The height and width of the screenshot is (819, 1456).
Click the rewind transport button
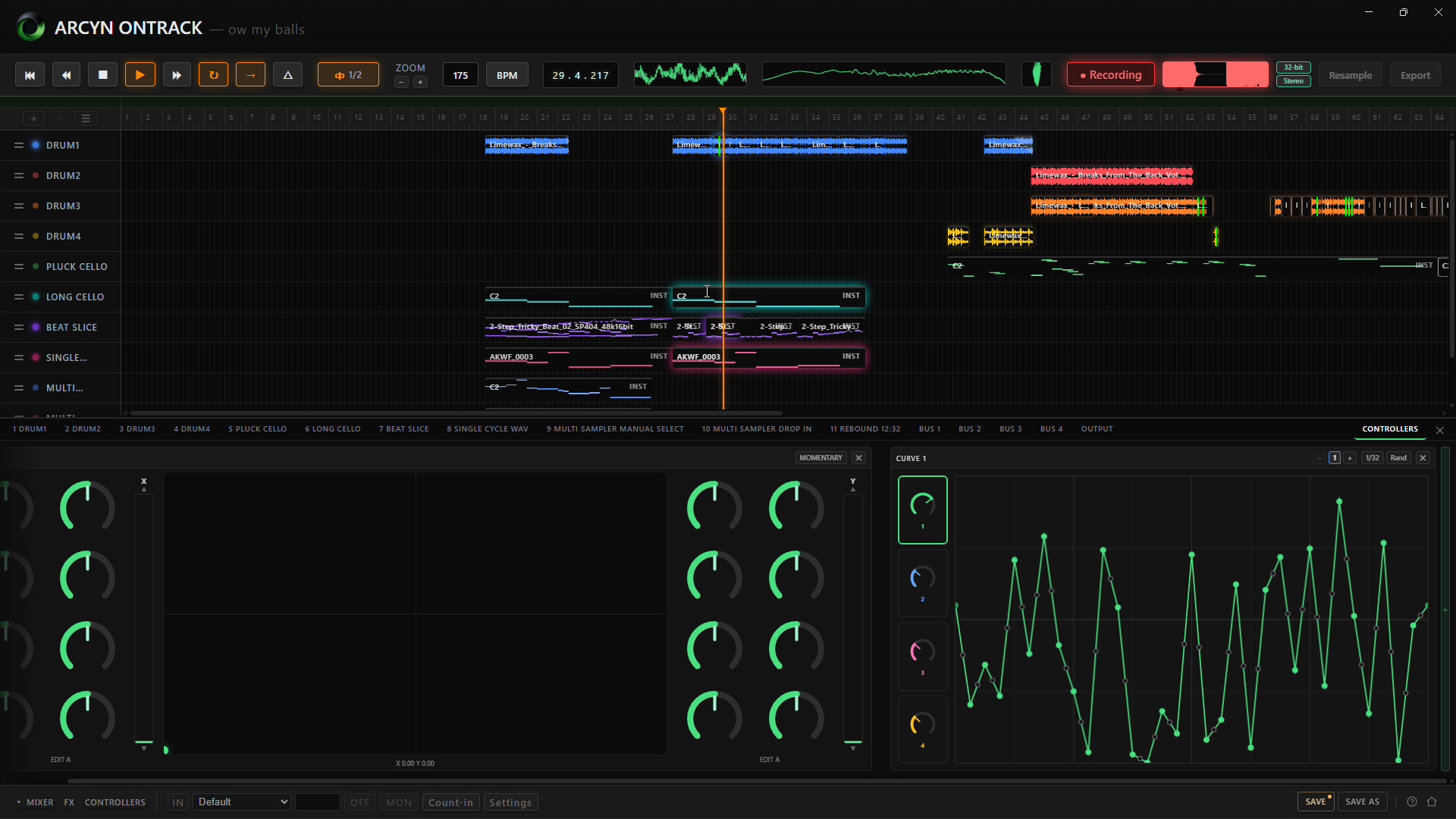66,75
